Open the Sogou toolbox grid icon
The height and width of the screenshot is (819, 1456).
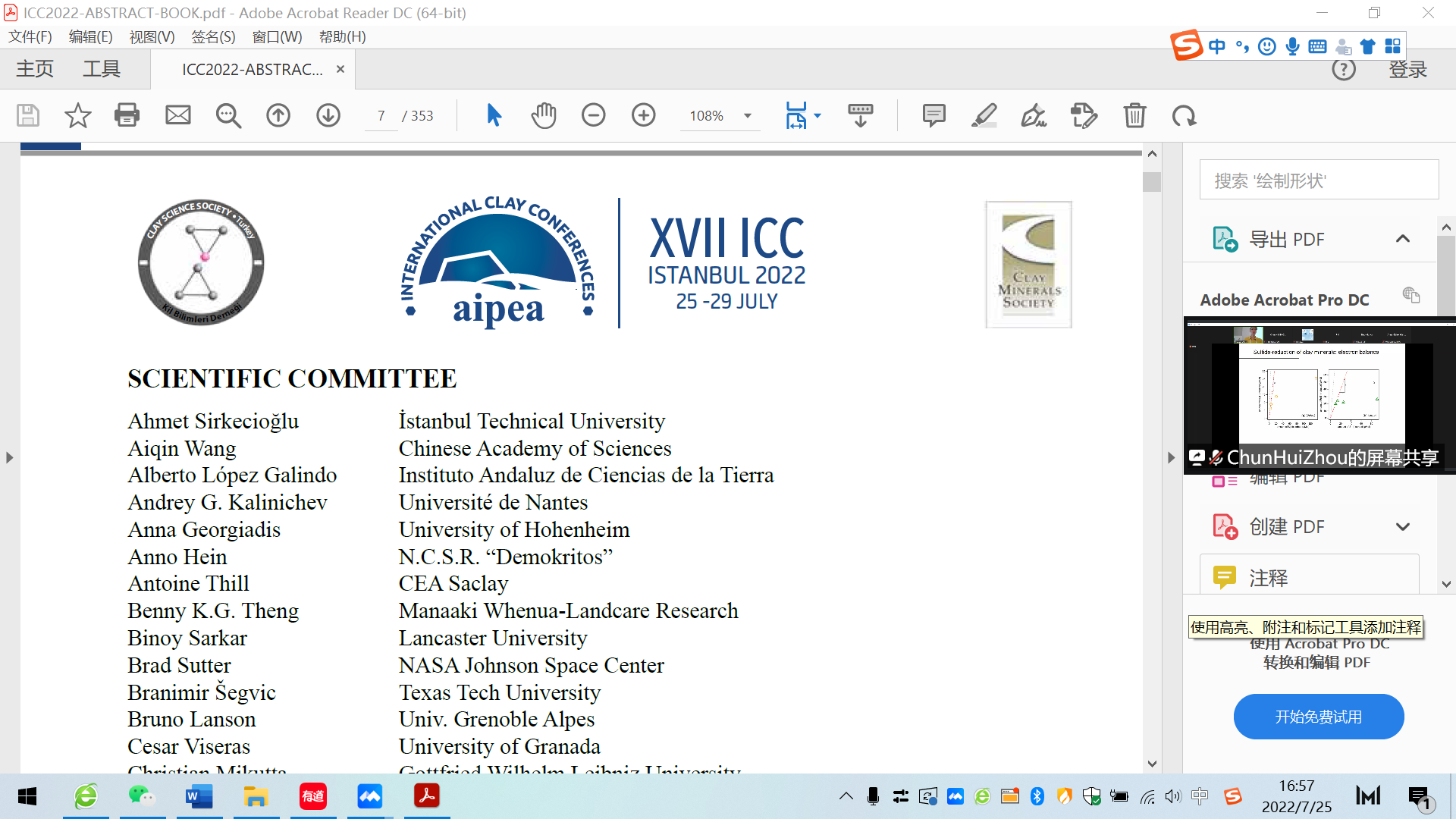pos(1393,47)
